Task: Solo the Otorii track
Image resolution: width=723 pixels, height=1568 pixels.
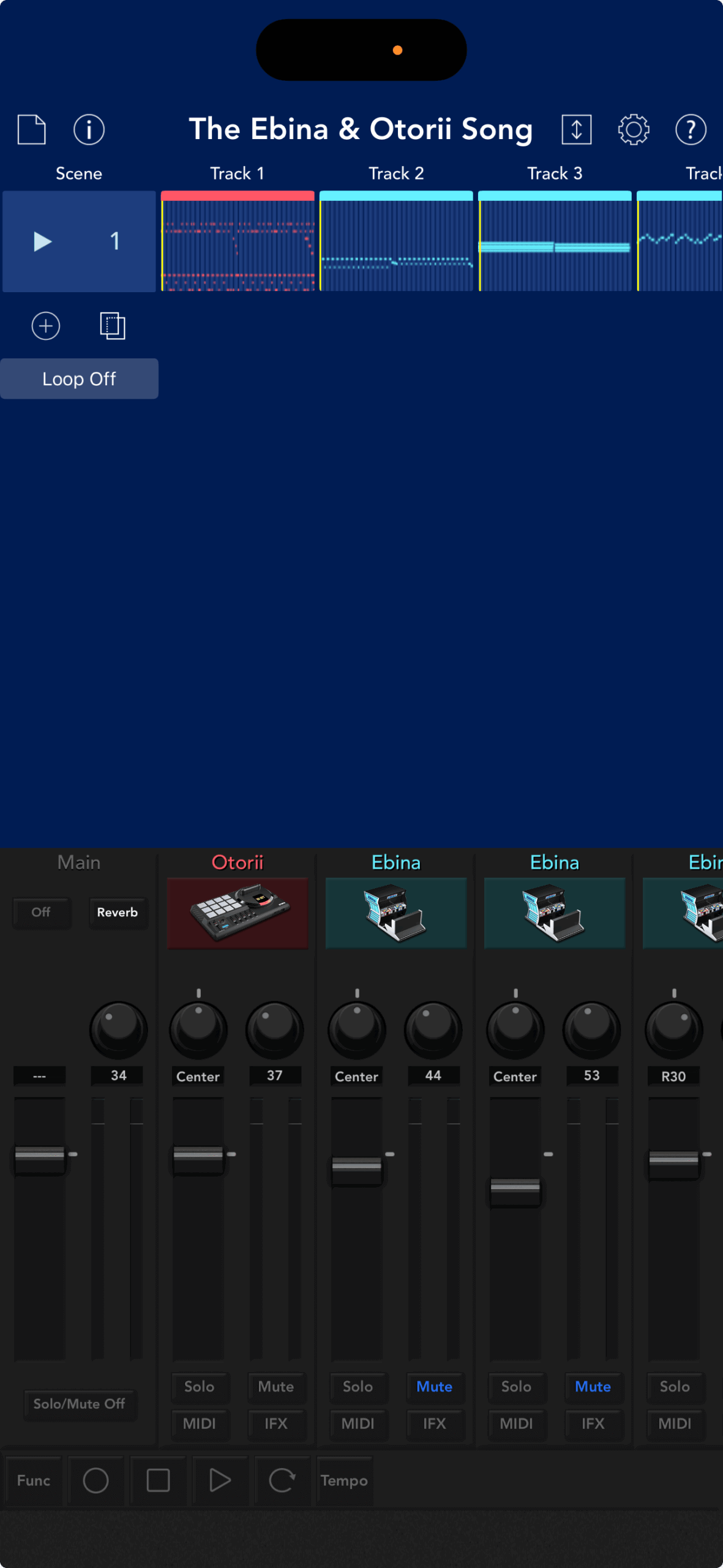Action: point(199,1387)
